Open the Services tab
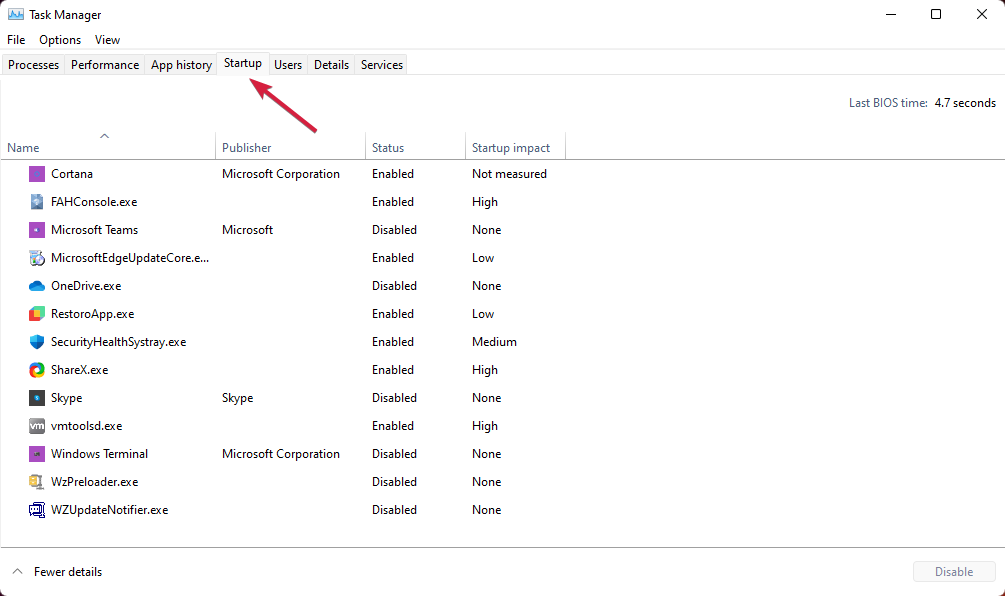Viewport: 1005px width, 596px height. click(382, 65)
